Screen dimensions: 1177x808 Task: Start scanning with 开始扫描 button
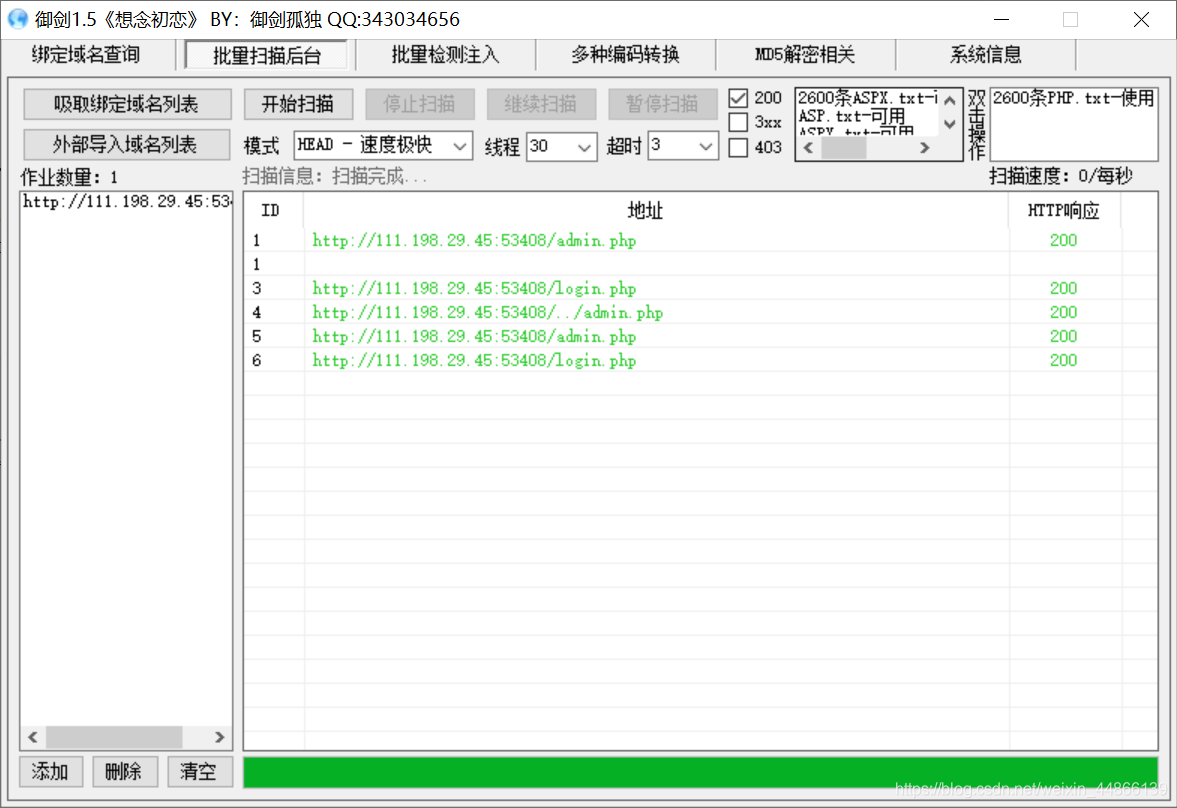(x=298, y=104)
